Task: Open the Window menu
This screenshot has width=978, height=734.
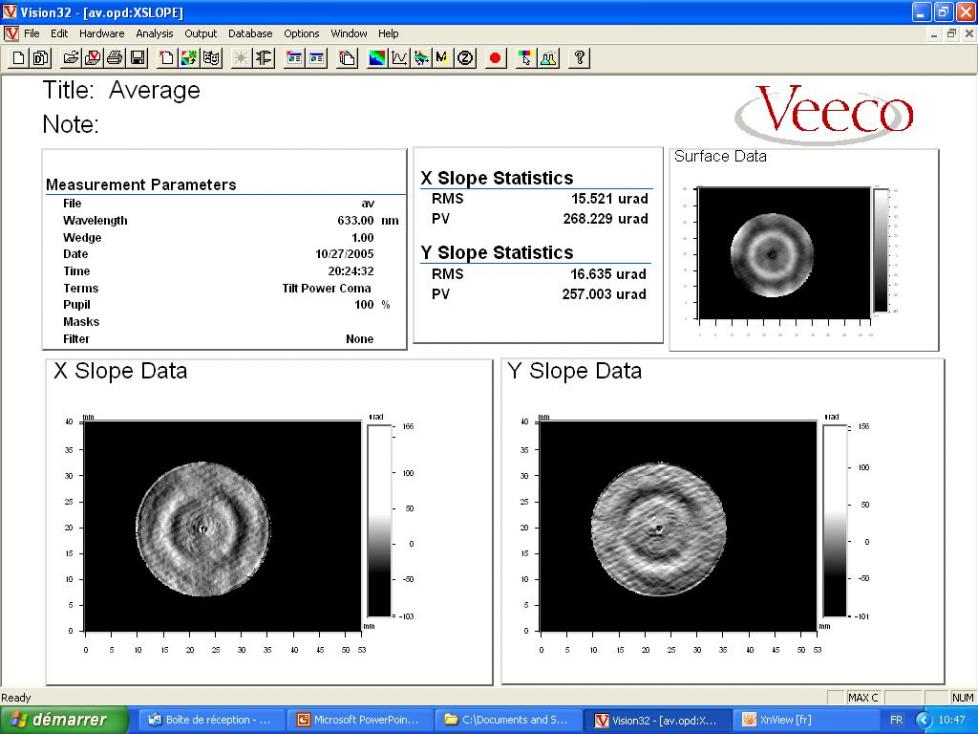Action: (x=348, y=34)
